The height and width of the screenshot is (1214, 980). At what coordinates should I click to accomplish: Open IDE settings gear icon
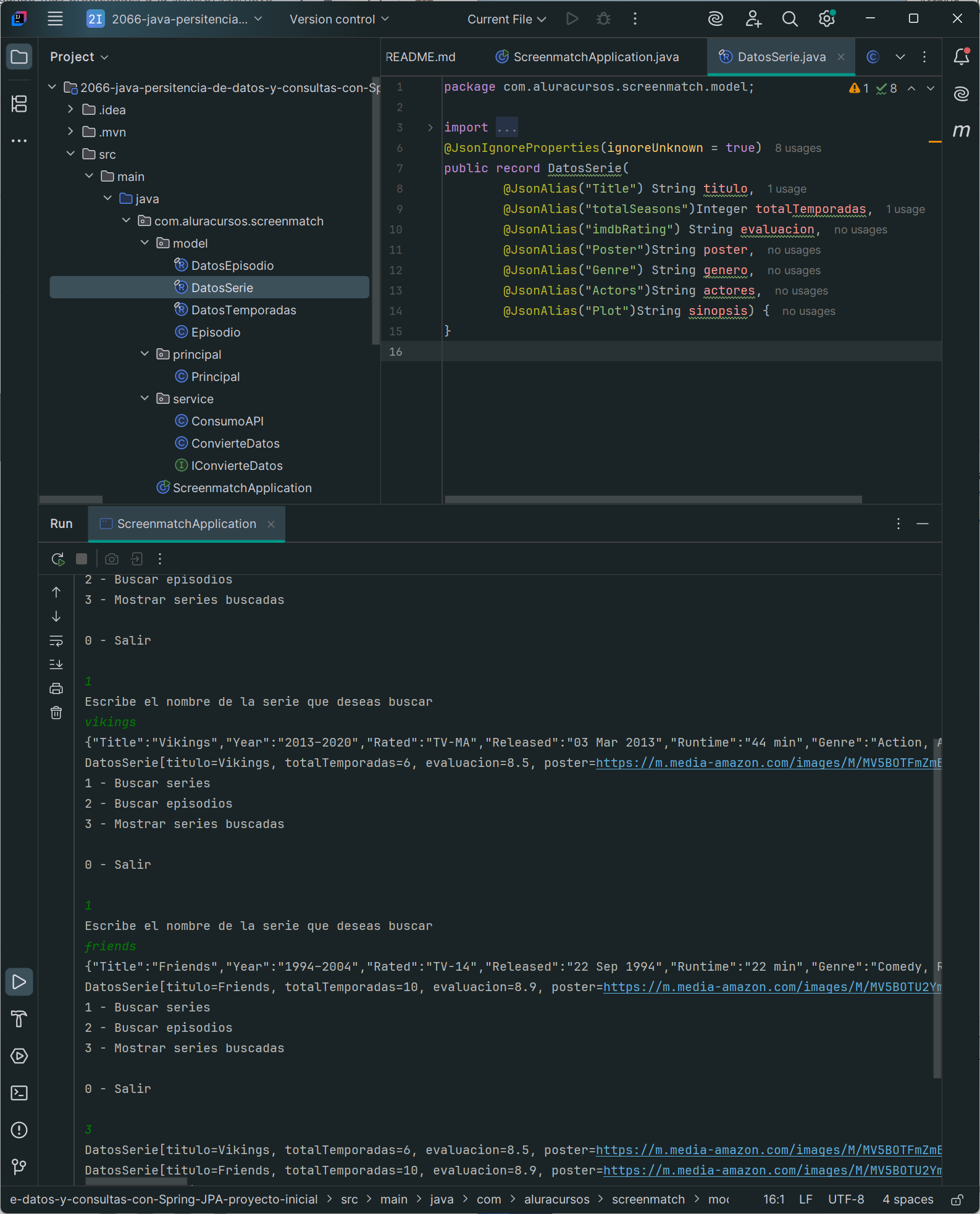(827, 19)
